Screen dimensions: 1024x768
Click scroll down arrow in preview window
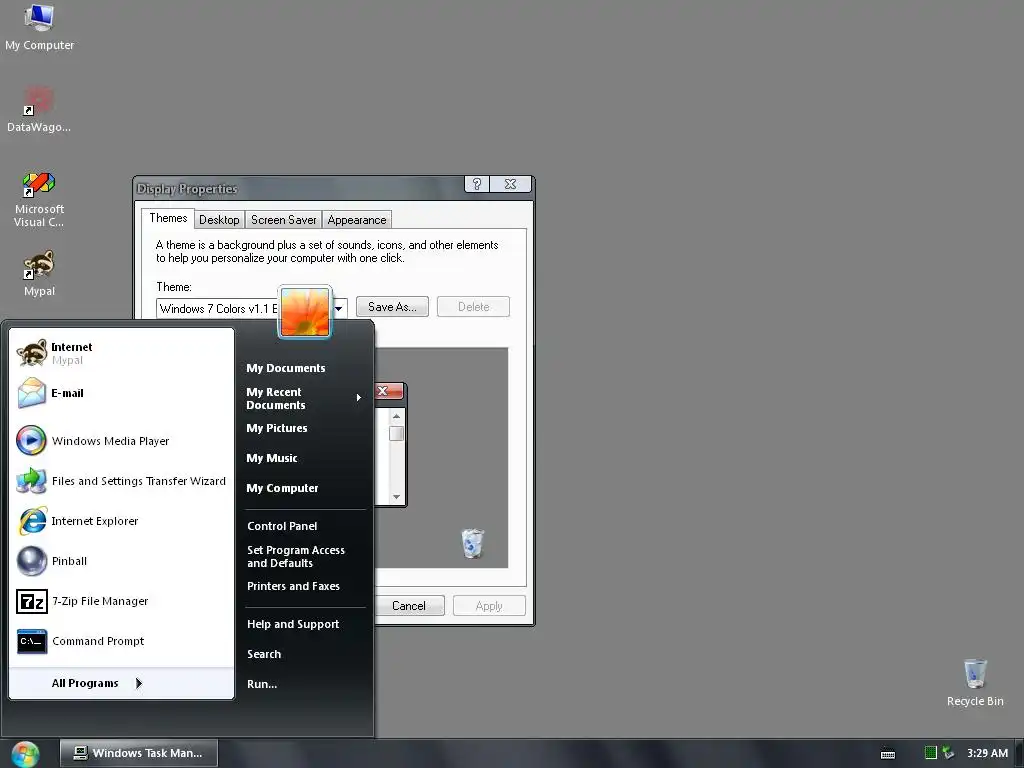coord(396,497)
